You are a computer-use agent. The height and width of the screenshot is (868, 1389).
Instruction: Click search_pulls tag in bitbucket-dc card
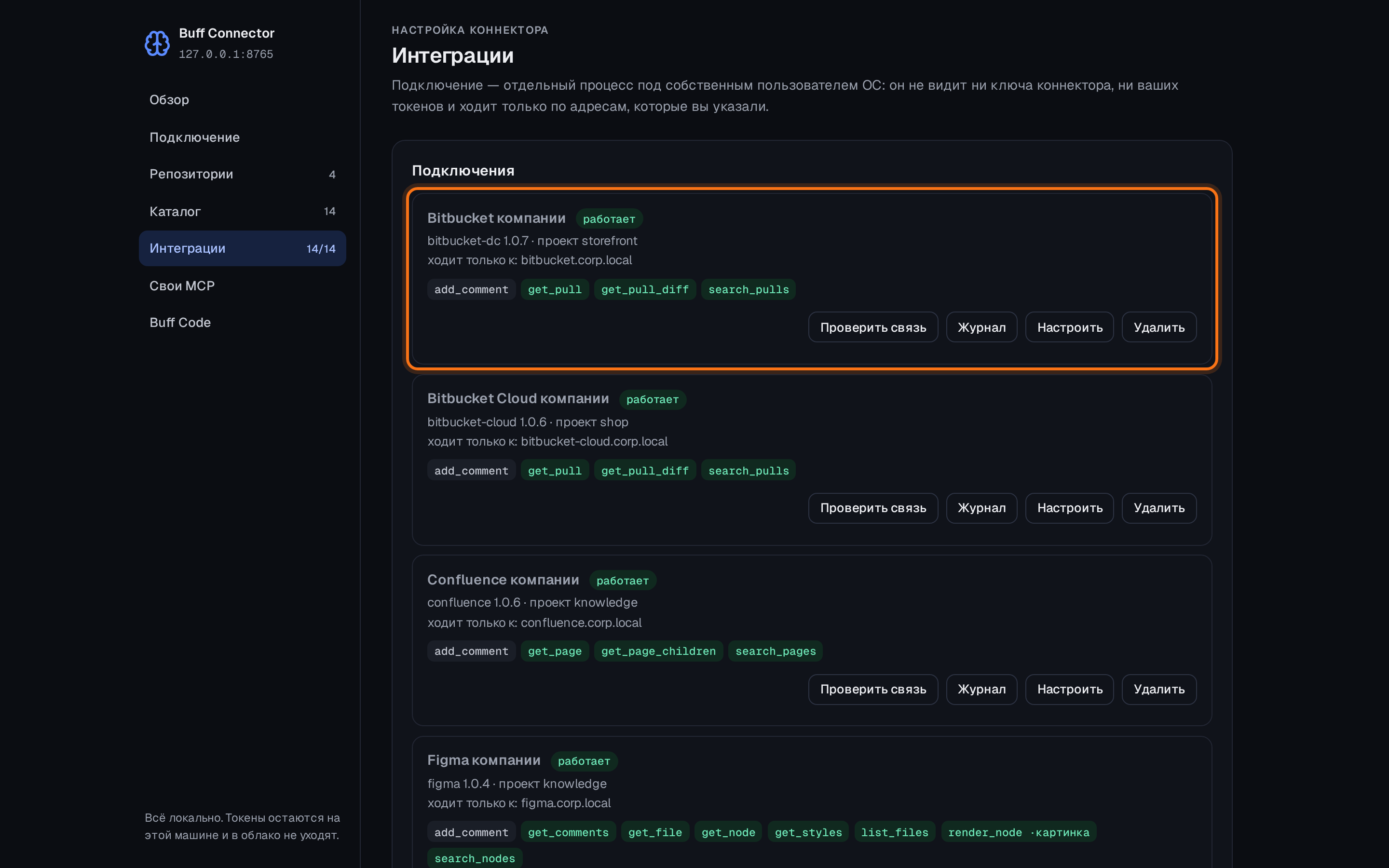[x=749, y=289]
